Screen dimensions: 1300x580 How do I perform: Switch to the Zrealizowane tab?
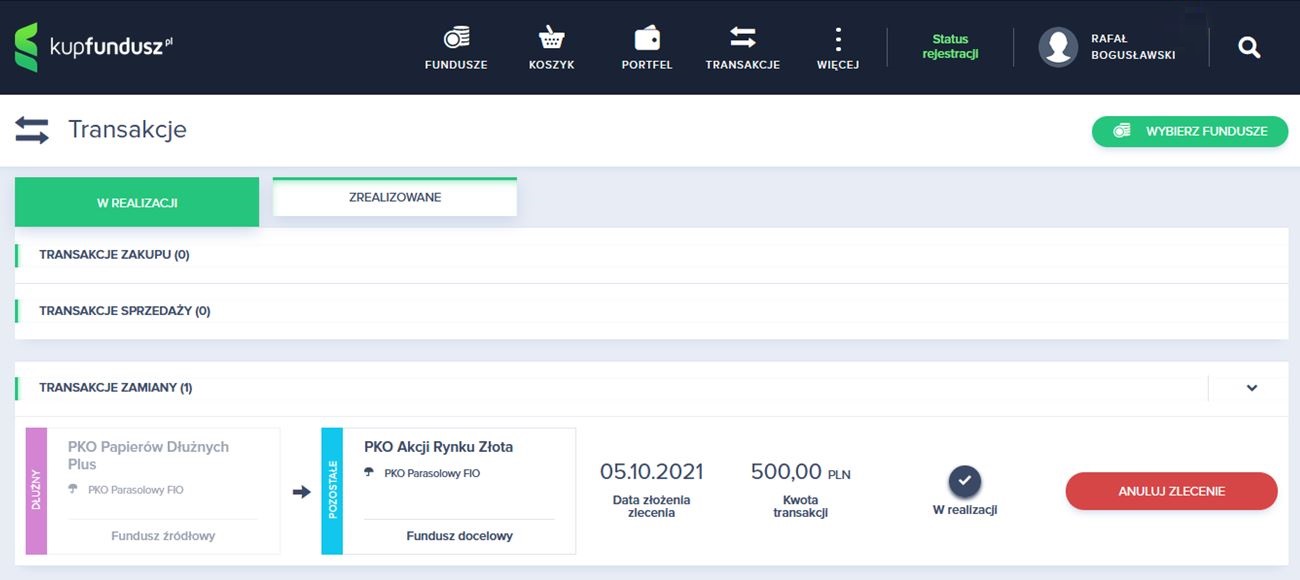point(395,197)
